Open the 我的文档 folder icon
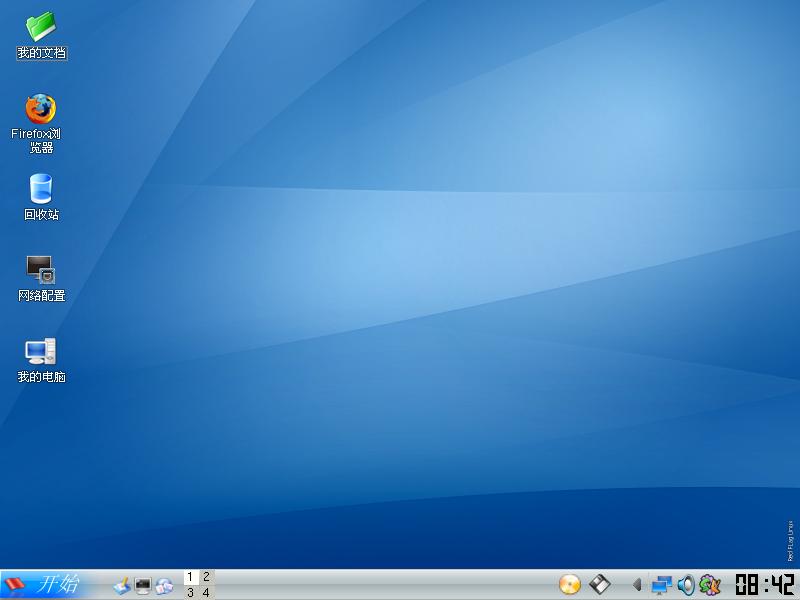Image resolution: width=800 pixels, height=600 pixels. [41, 26]
